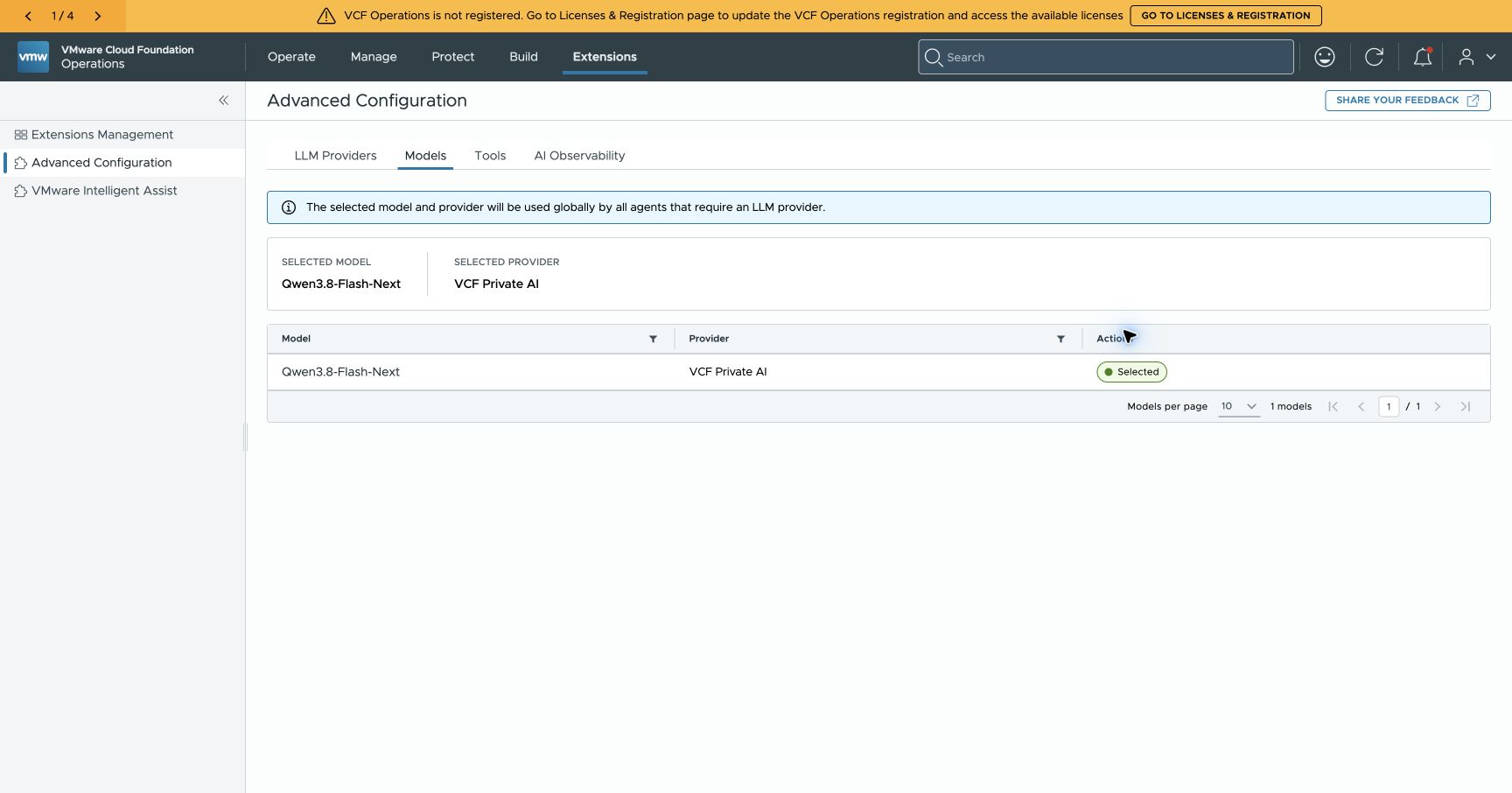Image resolution: width=1512 pixels, height=793 pixels.
Task: Jump to last page of models
Action: (x=1466, y=406)
